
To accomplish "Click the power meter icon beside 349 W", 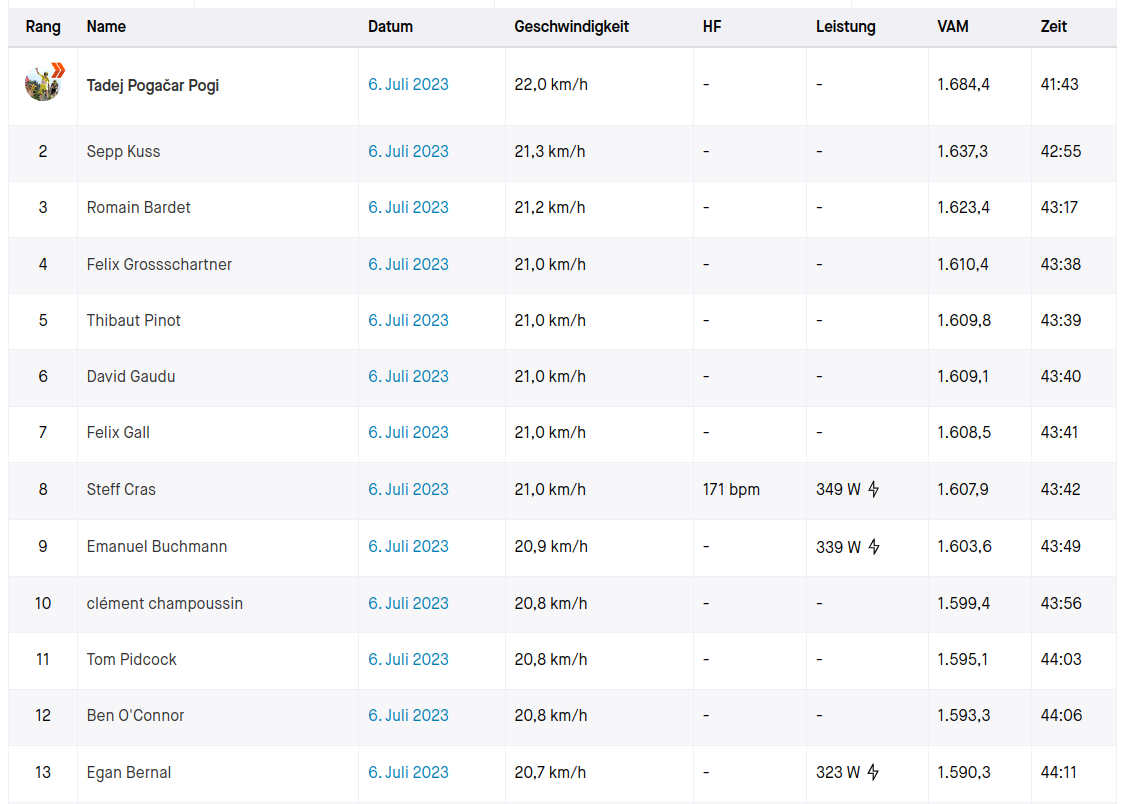I will pyautogui.click(x=874, y=489).
